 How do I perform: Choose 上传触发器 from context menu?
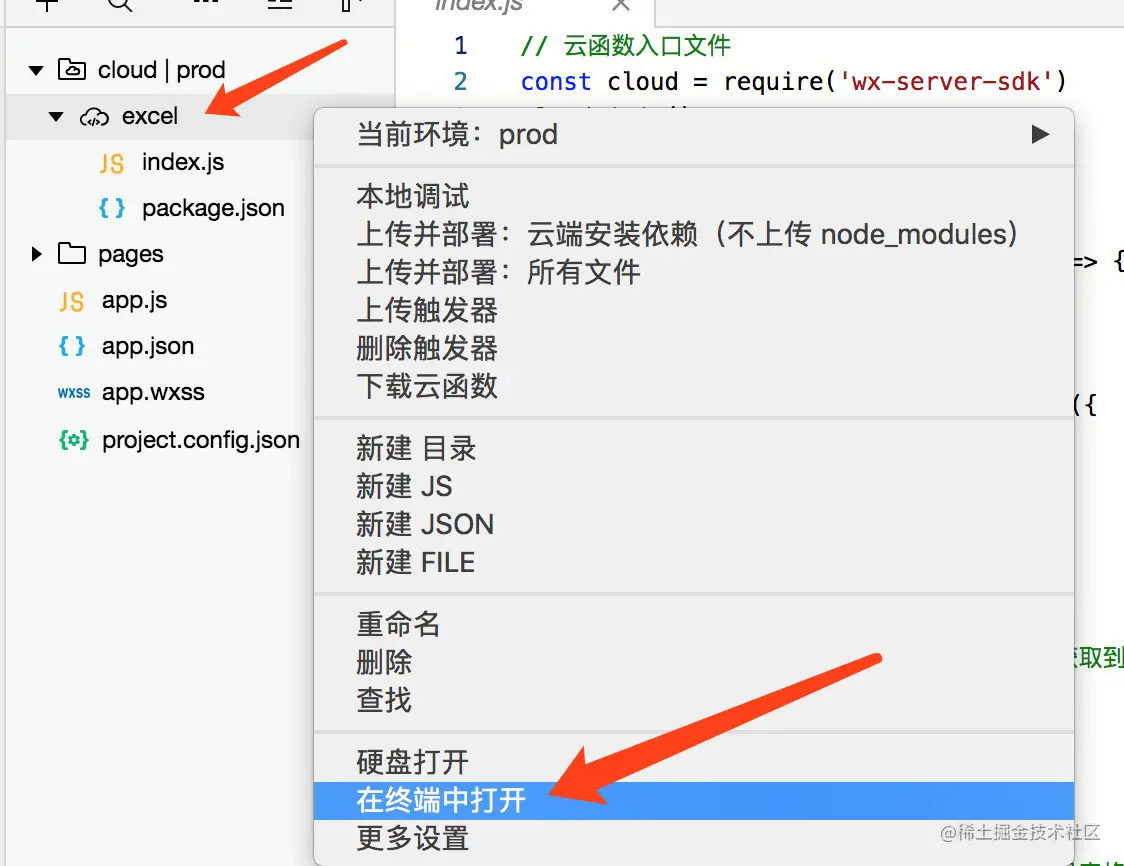point(694,310)
